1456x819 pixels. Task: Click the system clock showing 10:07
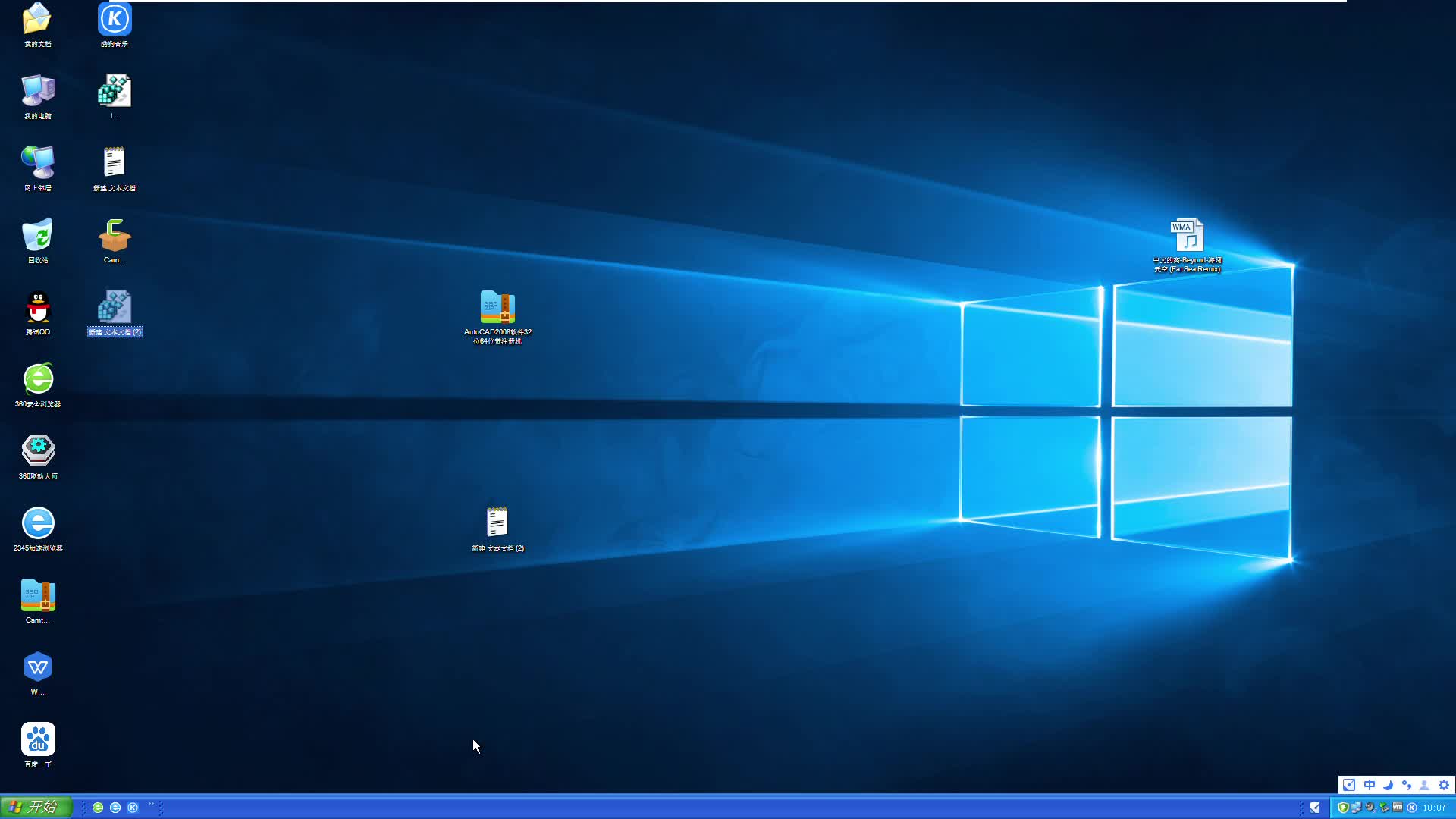1434,808
